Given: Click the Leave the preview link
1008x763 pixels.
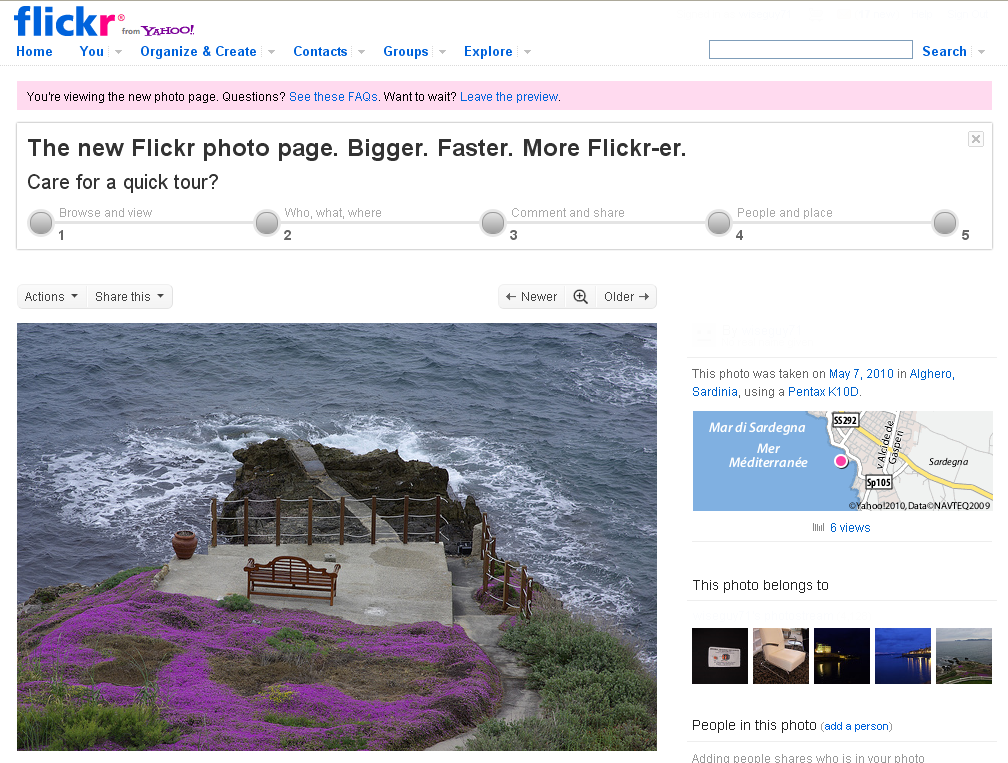Looking at the screenshot, I should tap(509, 96).
